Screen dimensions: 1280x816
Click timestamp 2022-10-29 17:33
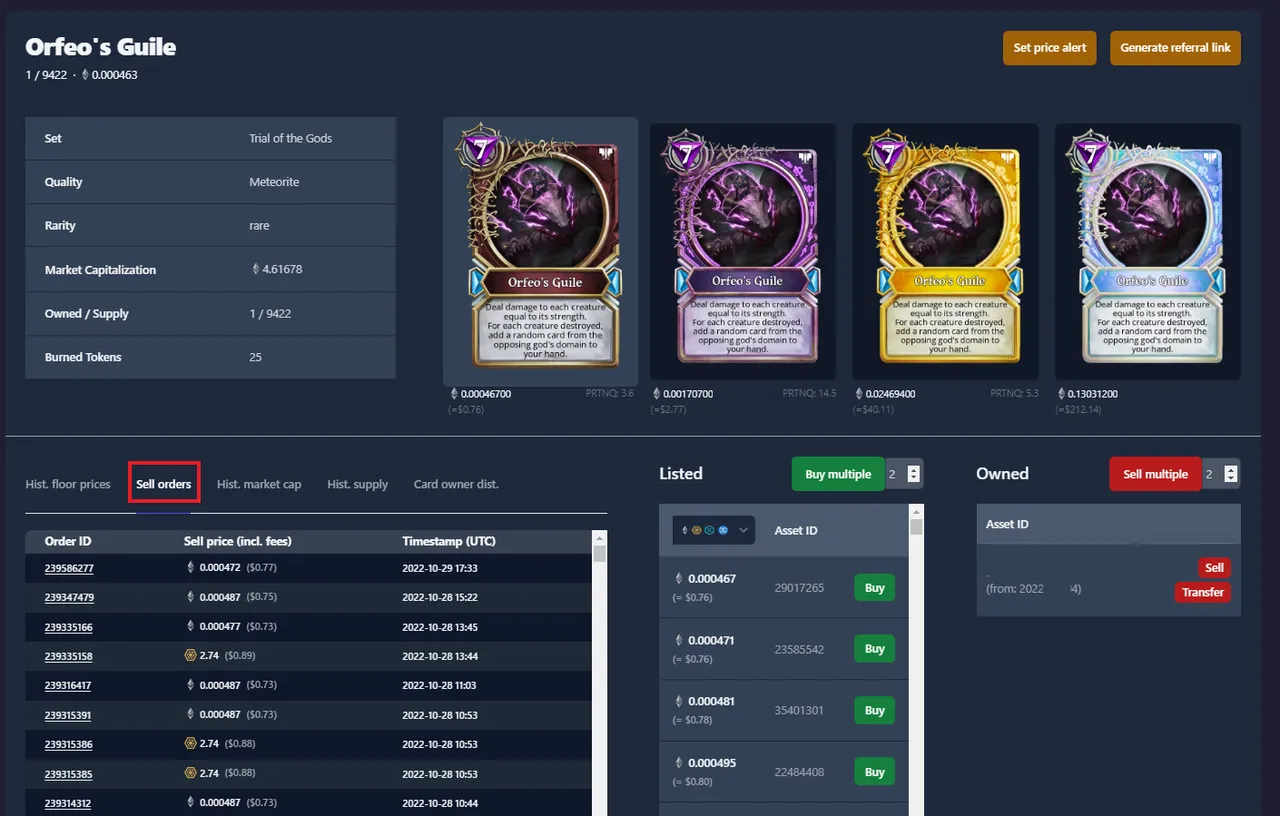(x=440, y=568)
